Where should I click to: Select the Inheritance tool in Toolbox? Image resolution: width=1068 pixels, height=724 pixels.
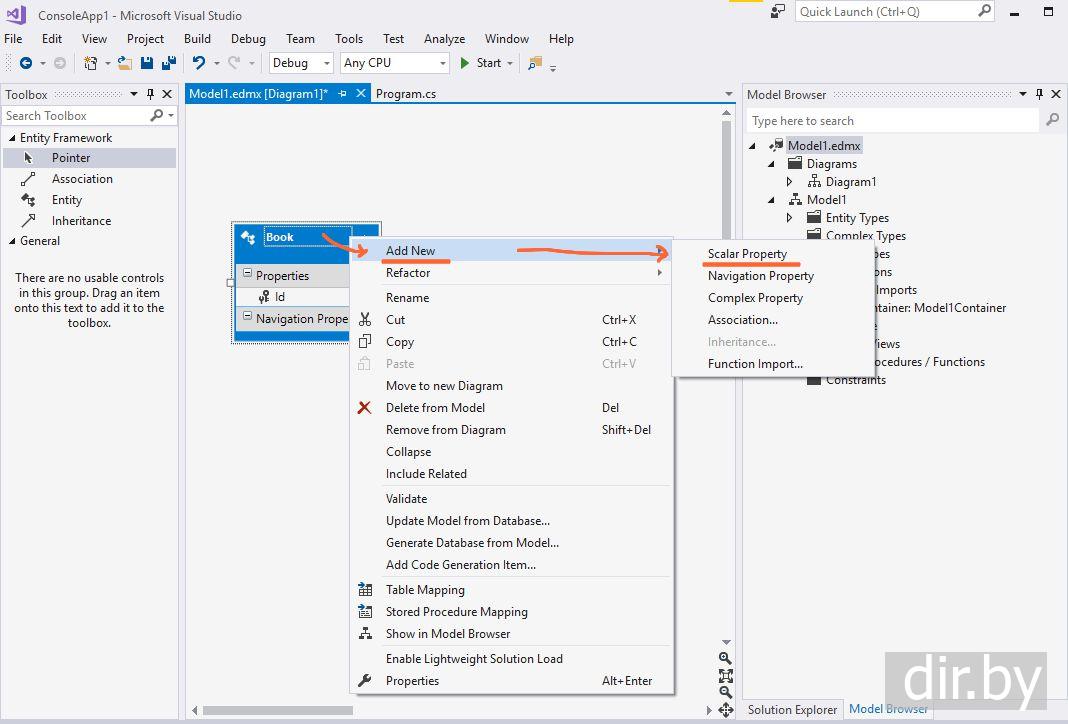81,221
